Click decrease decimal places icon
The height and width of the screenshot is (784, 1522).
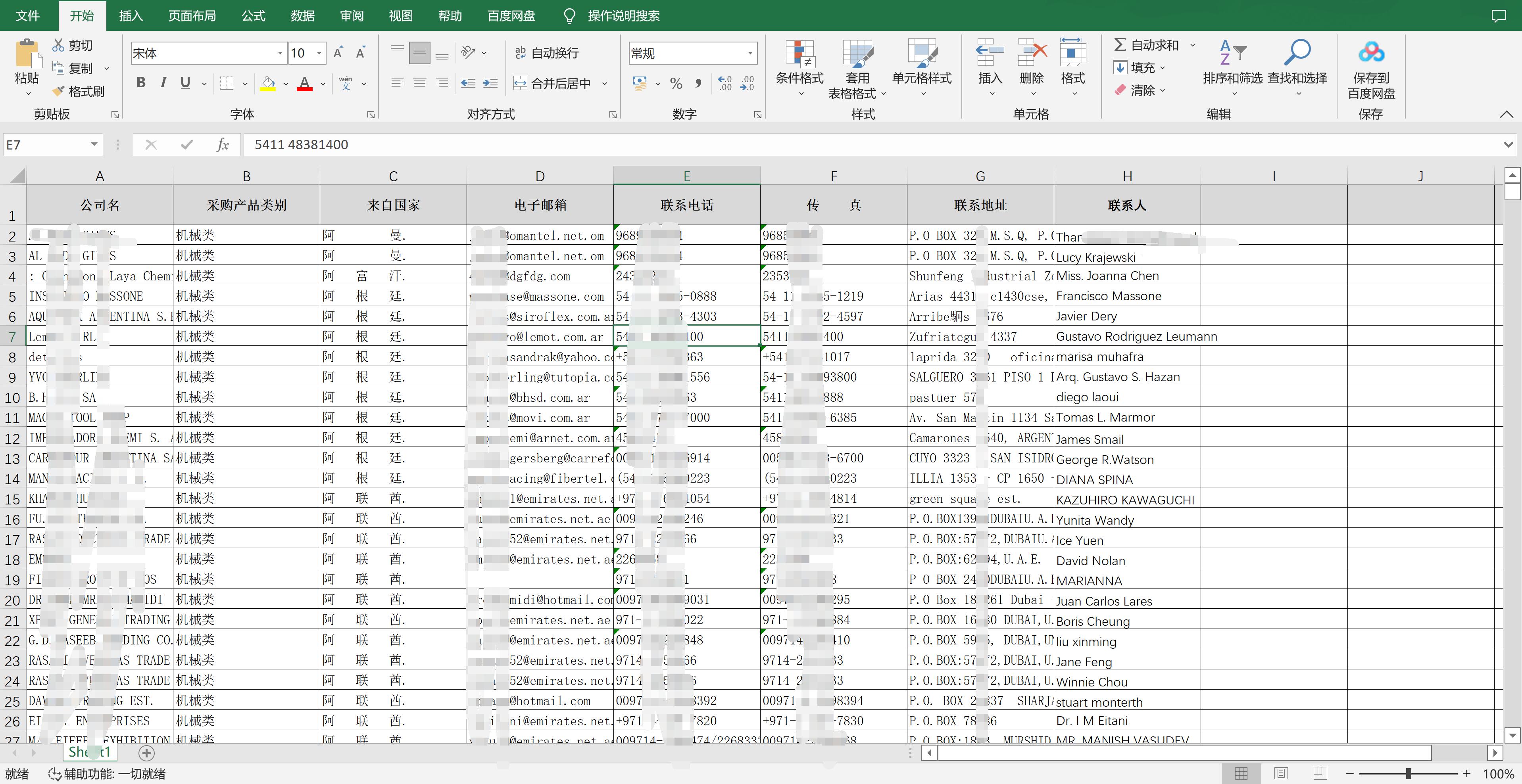tap(748, 83)
